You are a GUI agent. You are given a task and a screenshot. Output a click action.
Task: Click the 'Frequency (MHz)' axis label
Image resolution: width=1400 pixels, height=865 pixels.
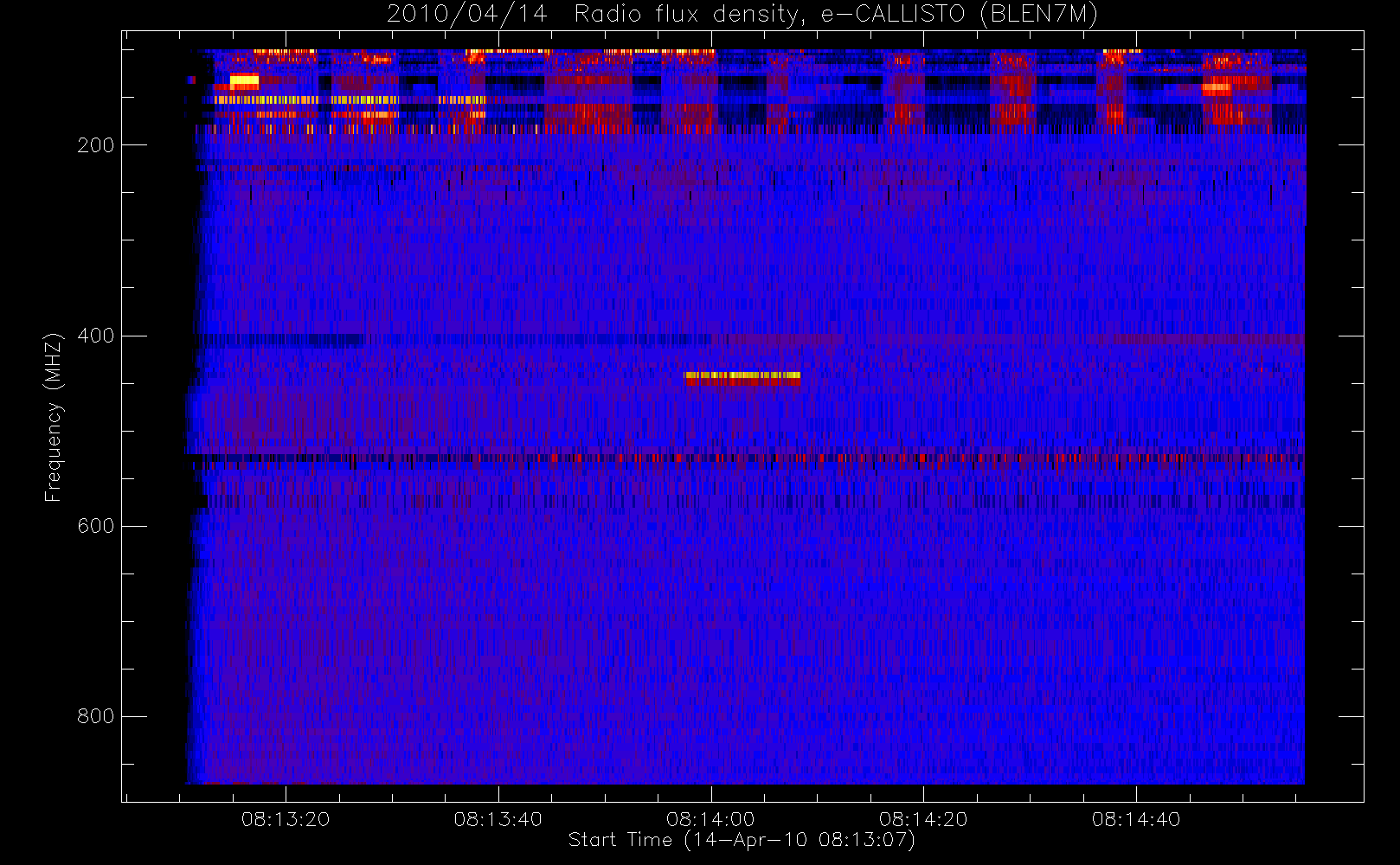pyautogui.click(x=54, y=417)
